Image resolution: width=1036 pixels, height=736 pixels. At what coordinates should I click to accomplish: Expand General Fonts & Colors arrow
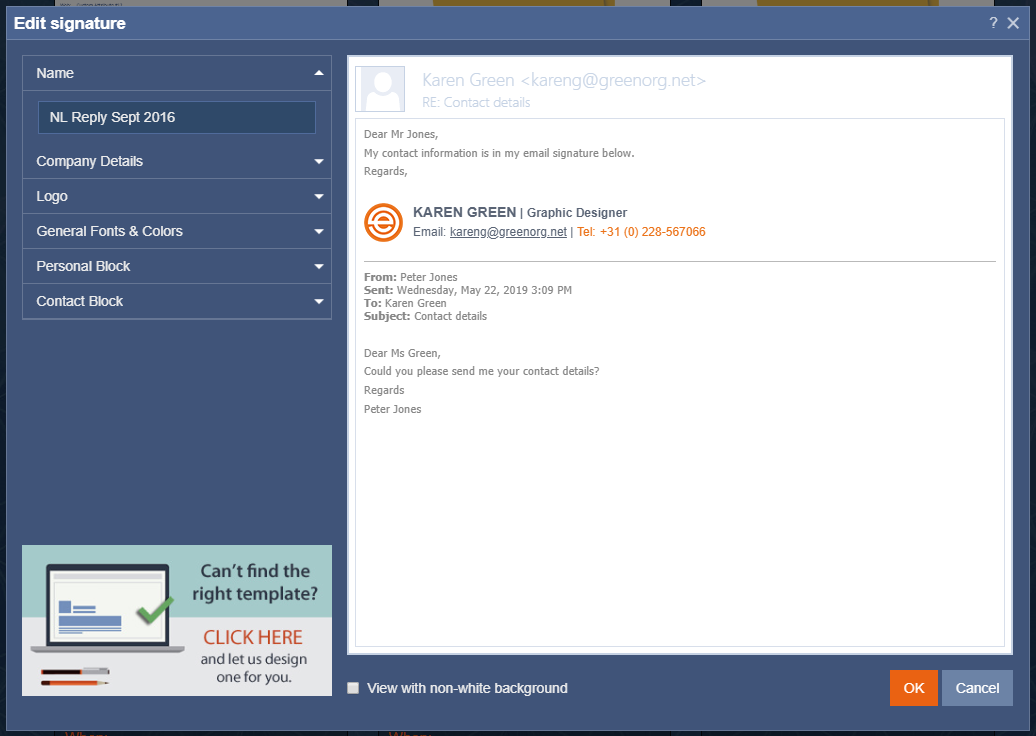point(318,232)
